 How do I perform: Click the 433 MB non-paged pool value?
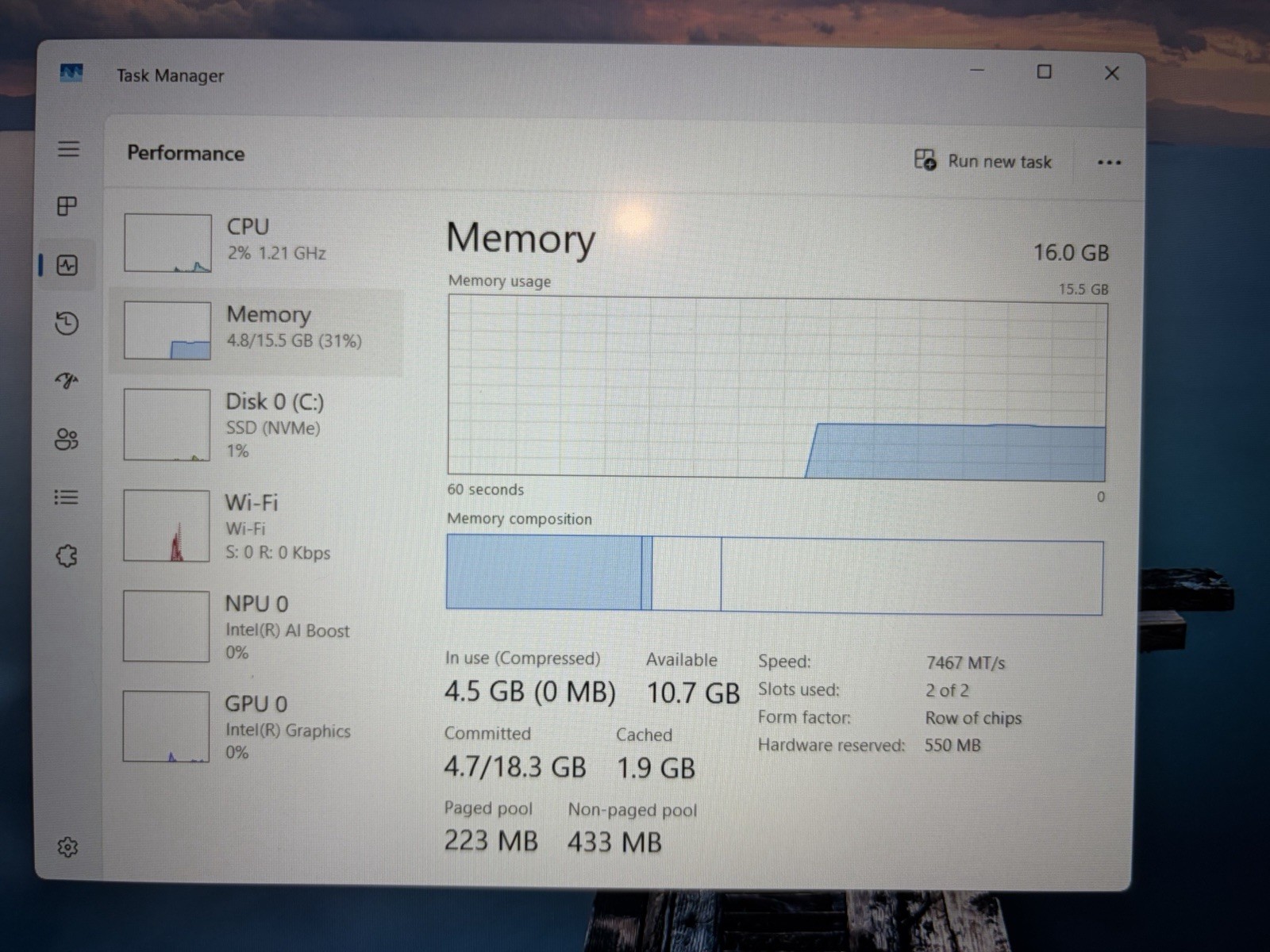[x=614, y=843]
